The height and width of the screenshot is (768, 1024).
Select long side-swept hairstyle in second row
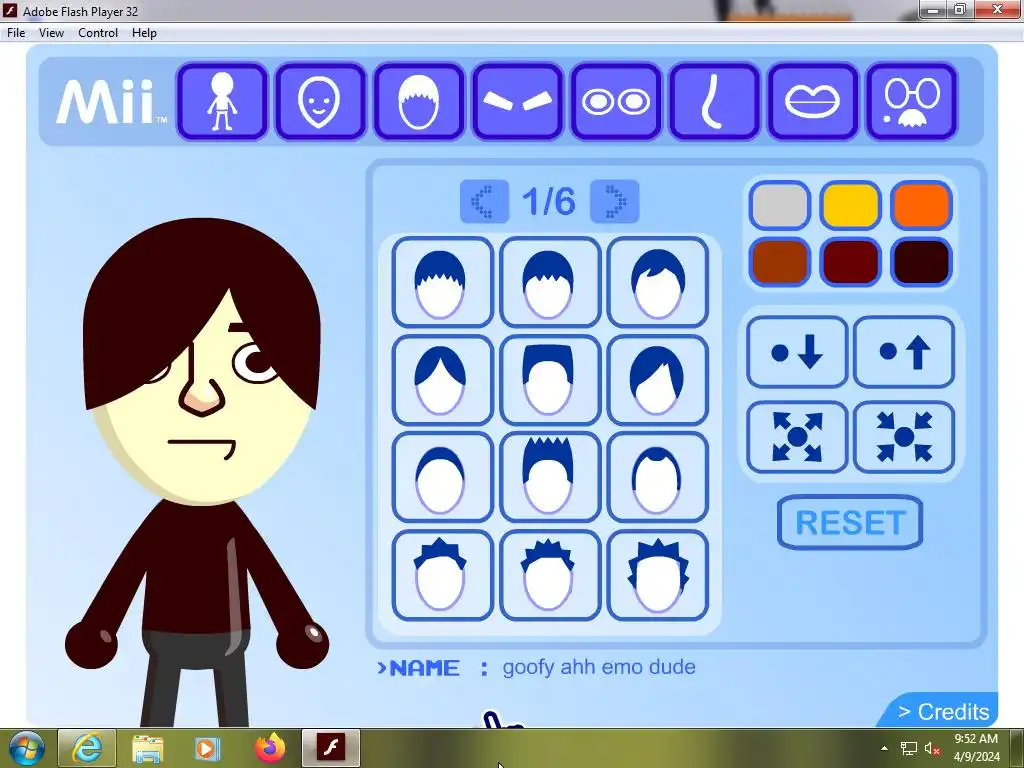(x=658, y=380)
